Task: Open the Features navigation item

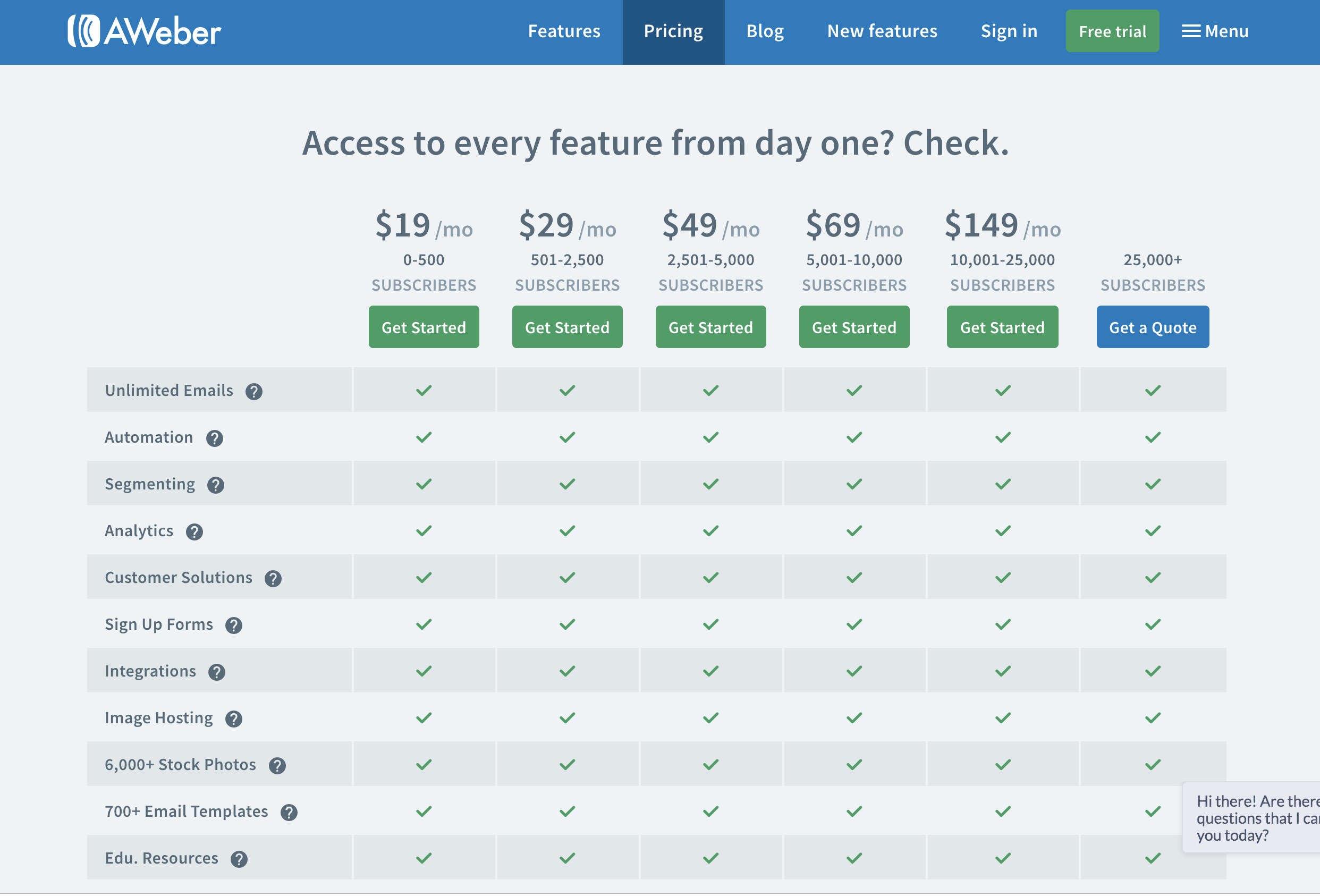Action: pos(564,31)
